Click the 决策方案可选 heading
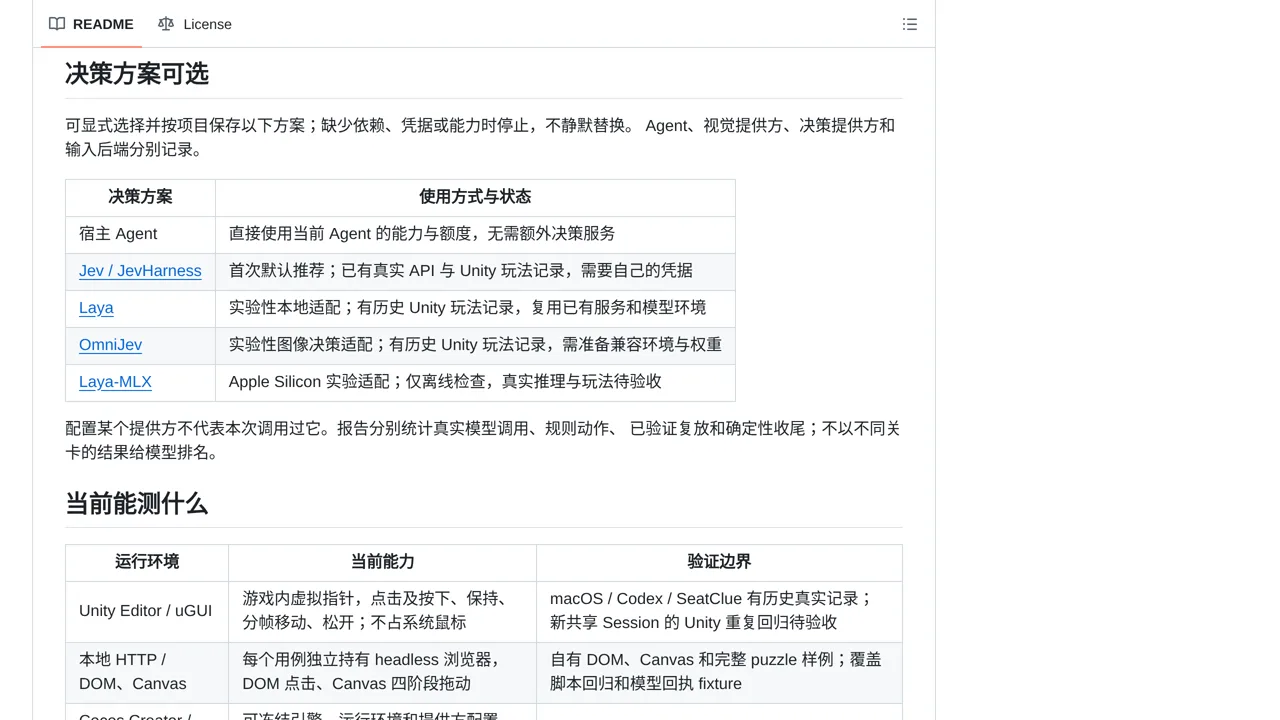 (137, 74)
